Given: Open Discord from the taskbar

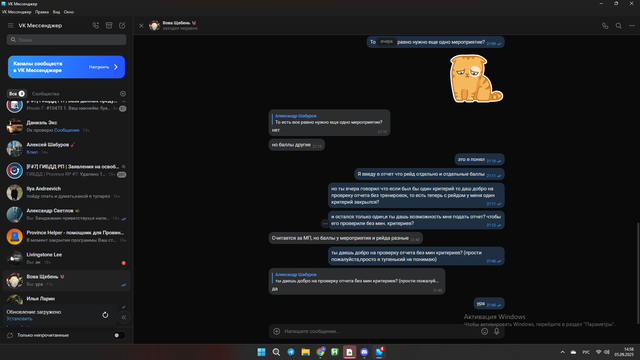Looking at the screenshot, I should click(x=364, y=352).
